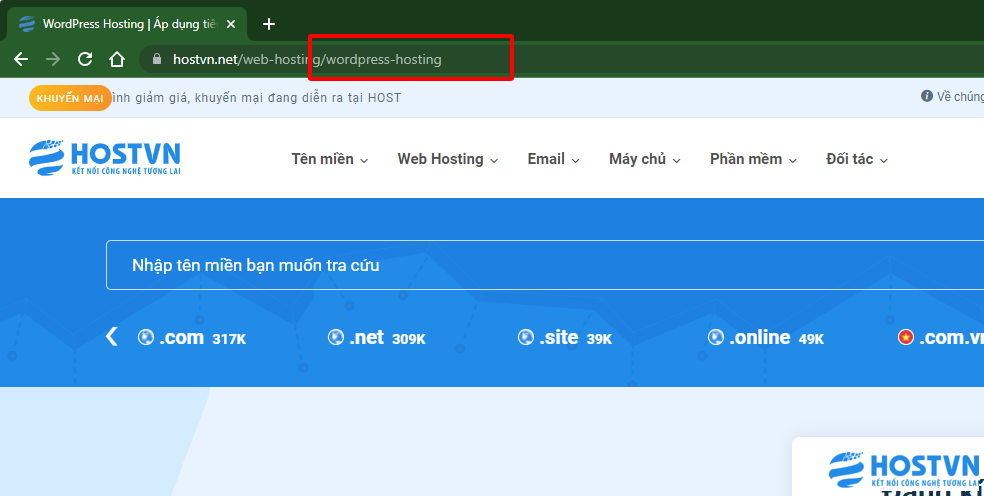Image resolution: width=984 pixels, height=496 pixels.
Task: Click the globe icon beside .site
Action: [525, 337]
